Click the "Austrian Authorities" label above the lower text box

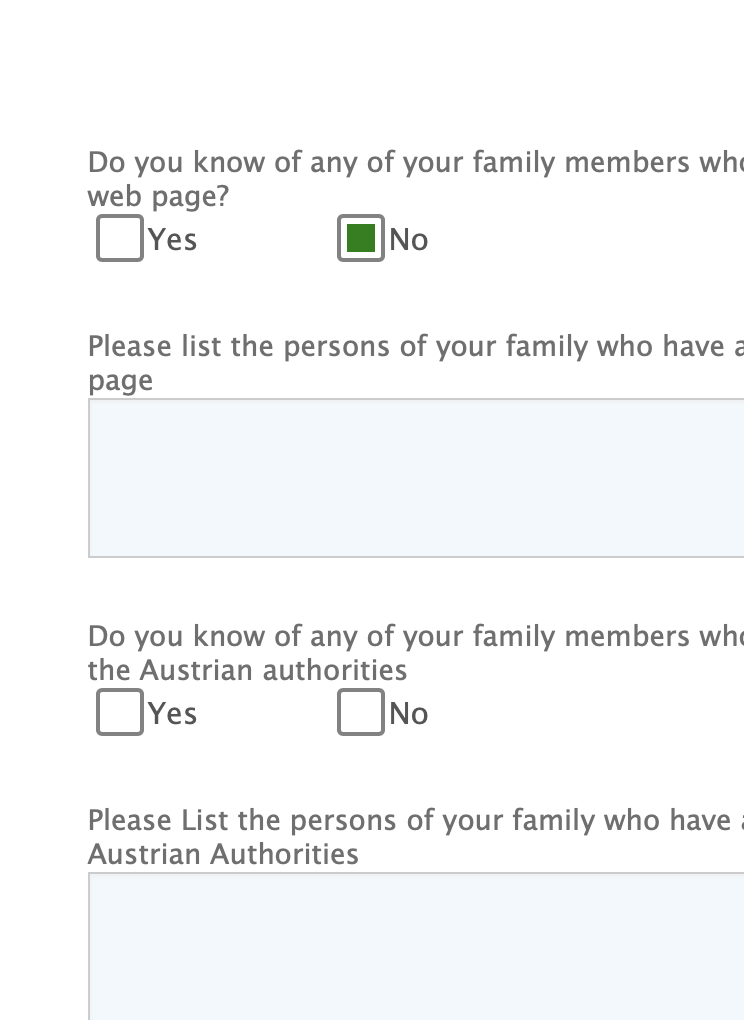click(x=223, y=854)
